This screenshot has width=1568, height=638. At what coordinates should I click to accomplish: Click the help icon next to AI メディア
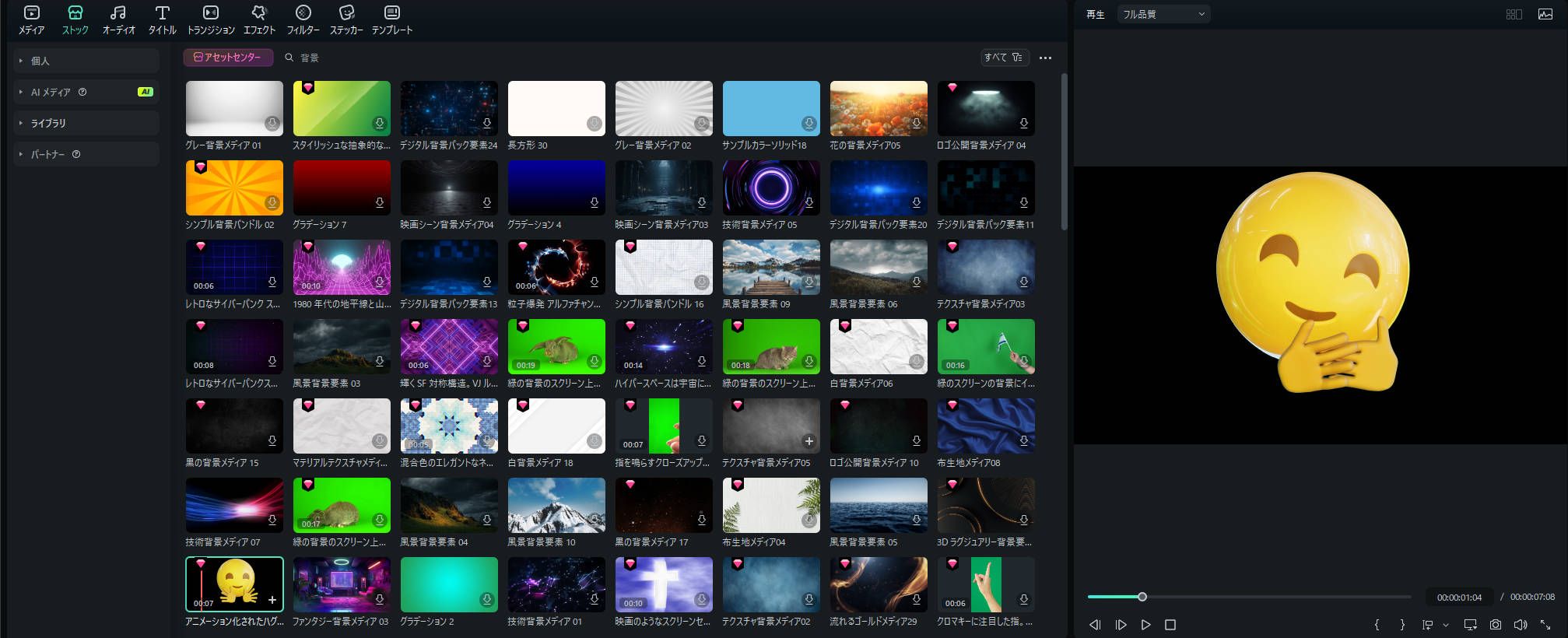82,92
